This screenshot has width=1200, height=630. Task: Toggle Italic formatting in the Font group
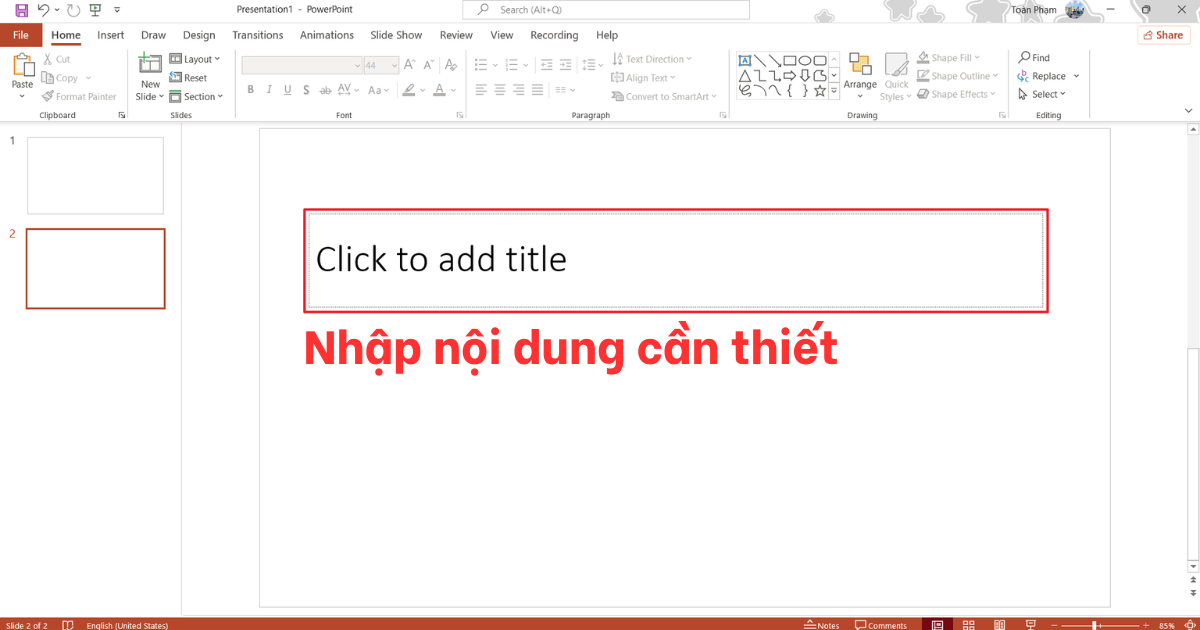pyautogui.click(x=268, y=89)
